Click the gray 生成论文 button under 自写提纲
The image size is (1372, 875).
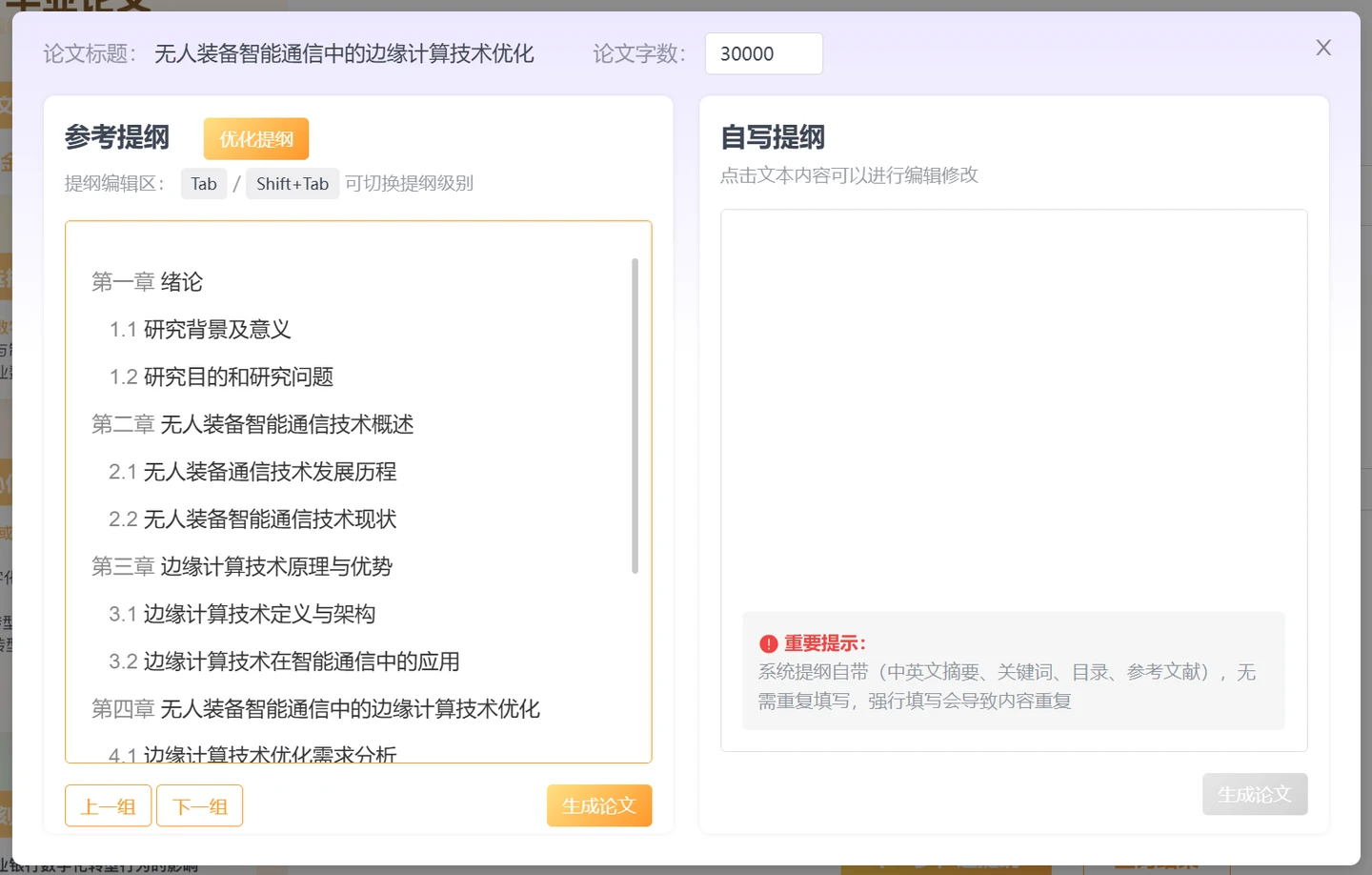pyautogui.click(x=1254, y=794)
